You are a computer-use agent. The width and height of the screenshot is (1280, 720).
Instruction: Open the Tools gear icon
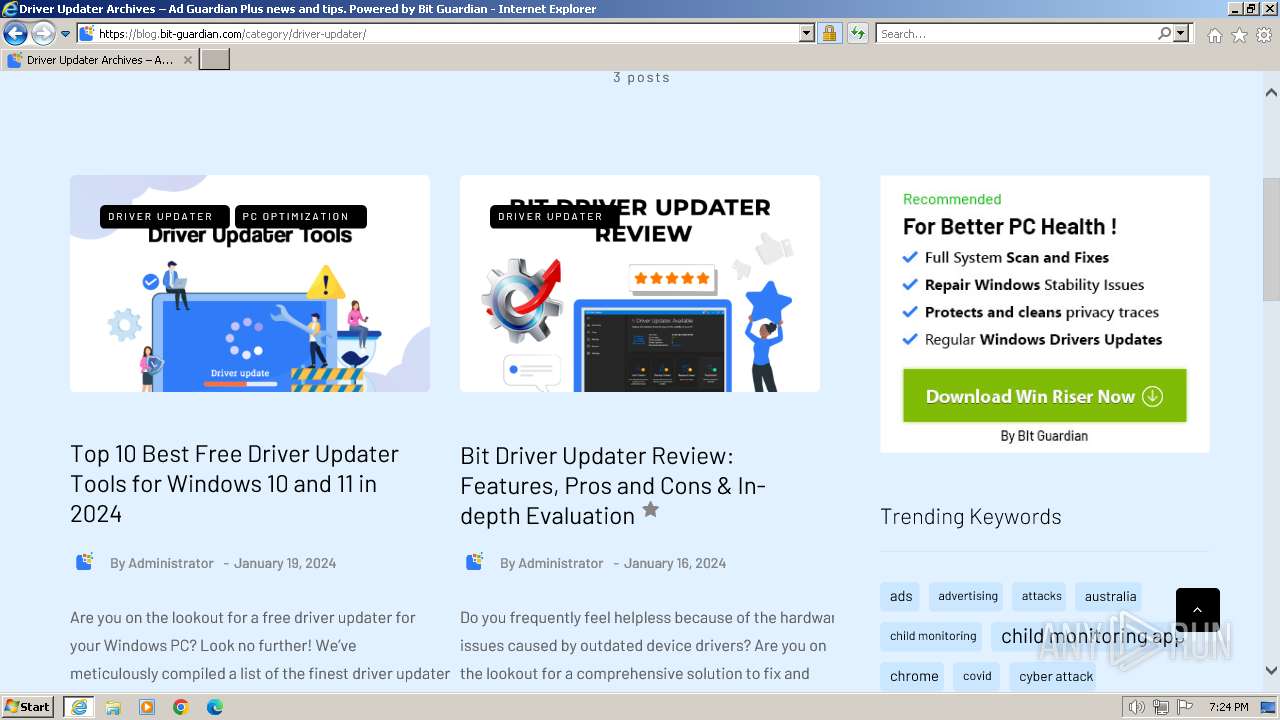(x=1264, y=35)
